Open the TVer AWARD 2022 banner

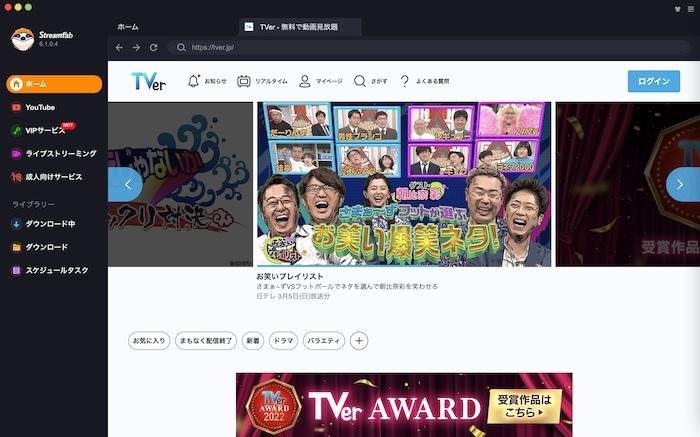[404, 405]
